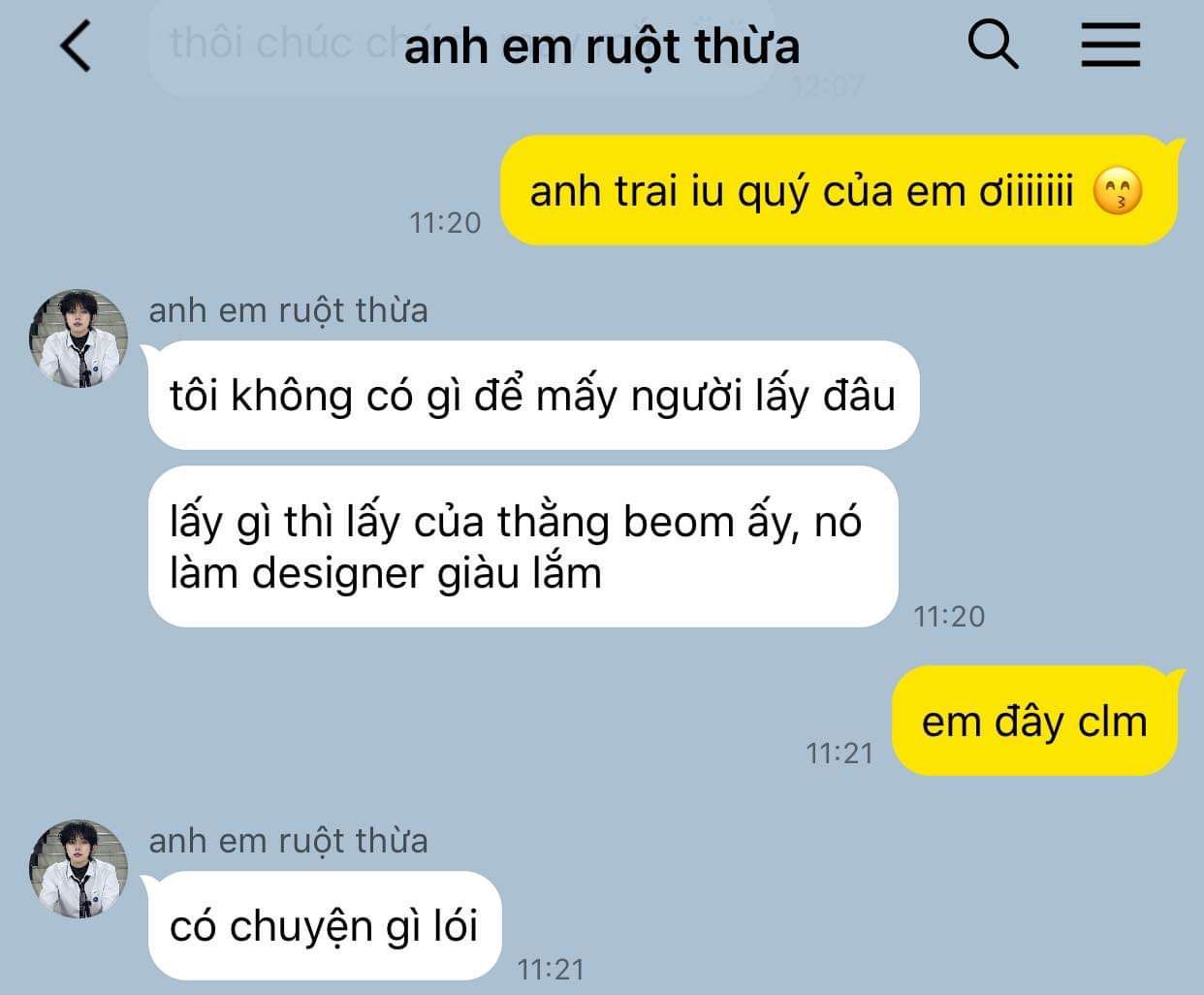The height and width of the screenshot is (995, 1204).
Task: Tap the 11:21 timestamp after "có chuyện gì lói"
Action: click(x=551, y=970)
